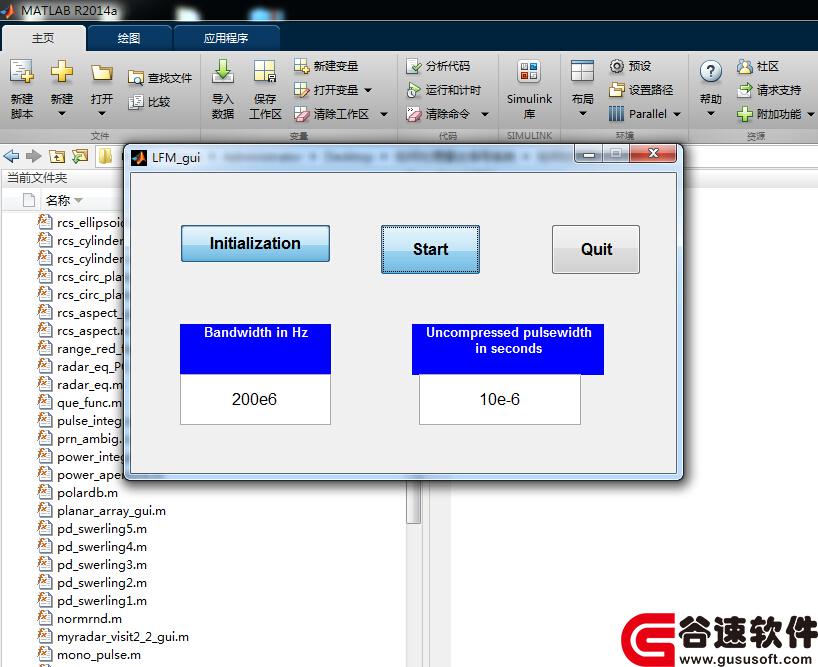Click the 新建 (New) plus icon

(62, 71)
